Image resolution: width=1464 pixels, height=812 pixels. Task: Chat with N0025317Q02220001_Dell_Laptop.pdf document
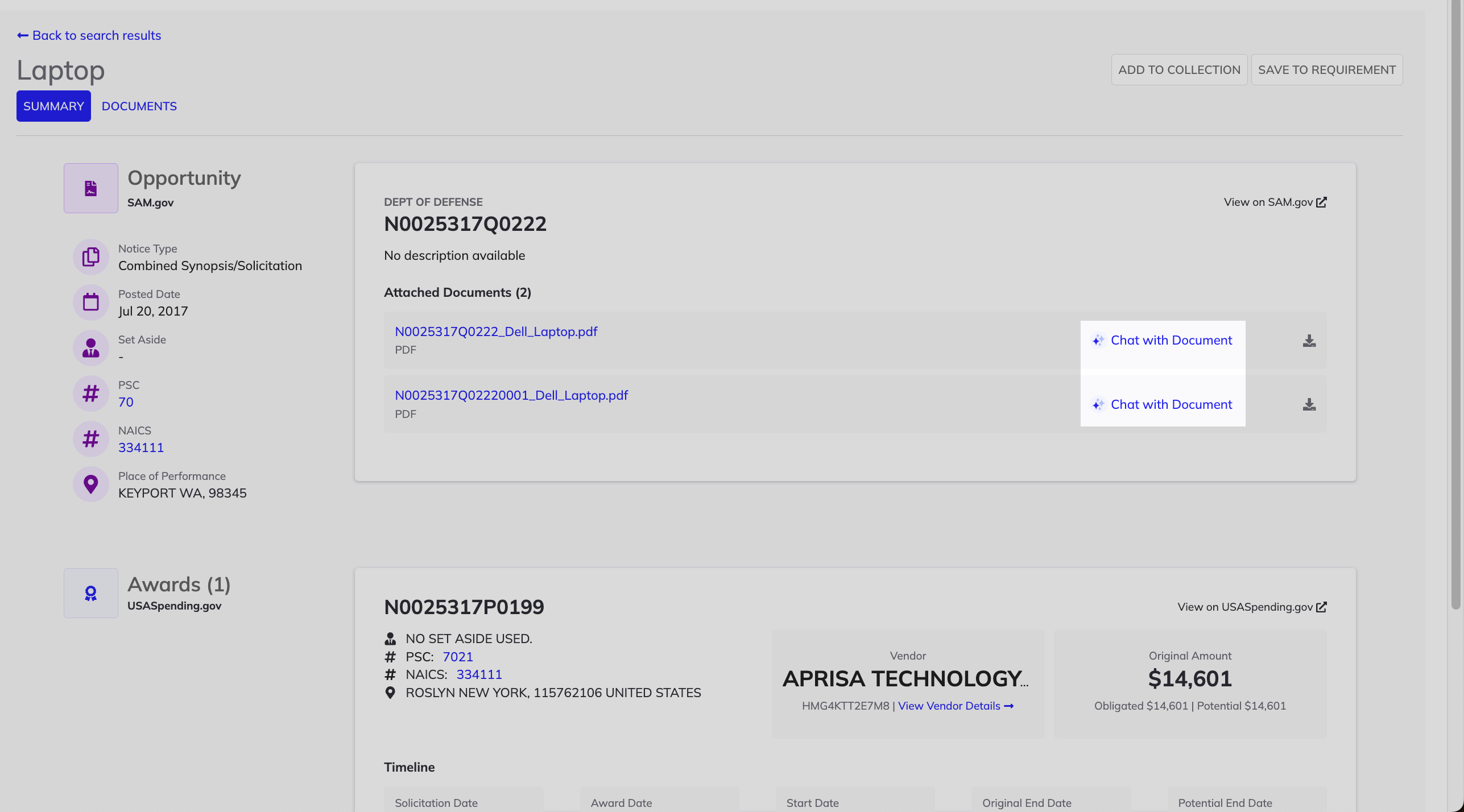pos(1163,404)
